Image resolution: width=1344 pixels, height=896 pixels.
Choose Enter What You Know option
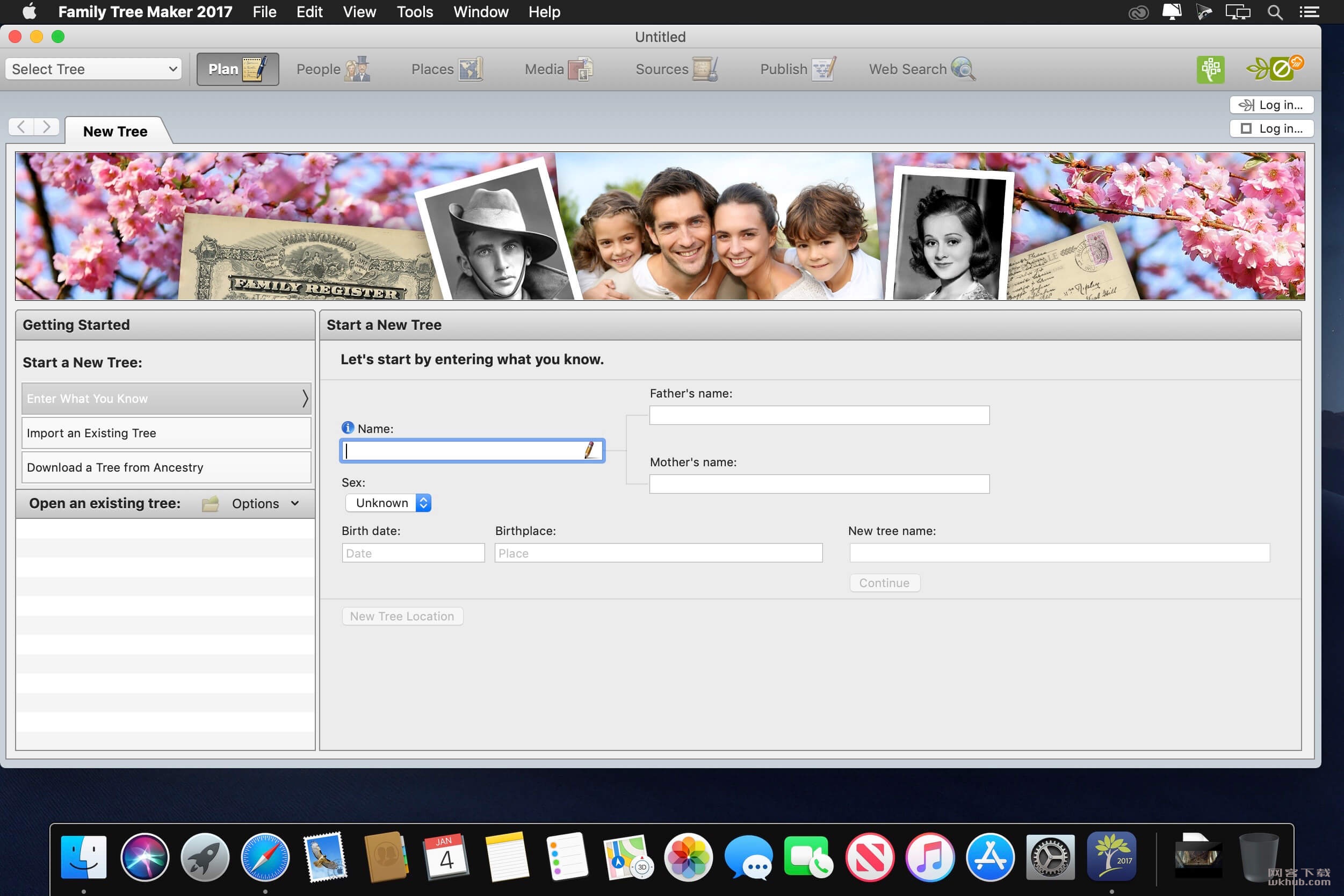click(167, 398)
